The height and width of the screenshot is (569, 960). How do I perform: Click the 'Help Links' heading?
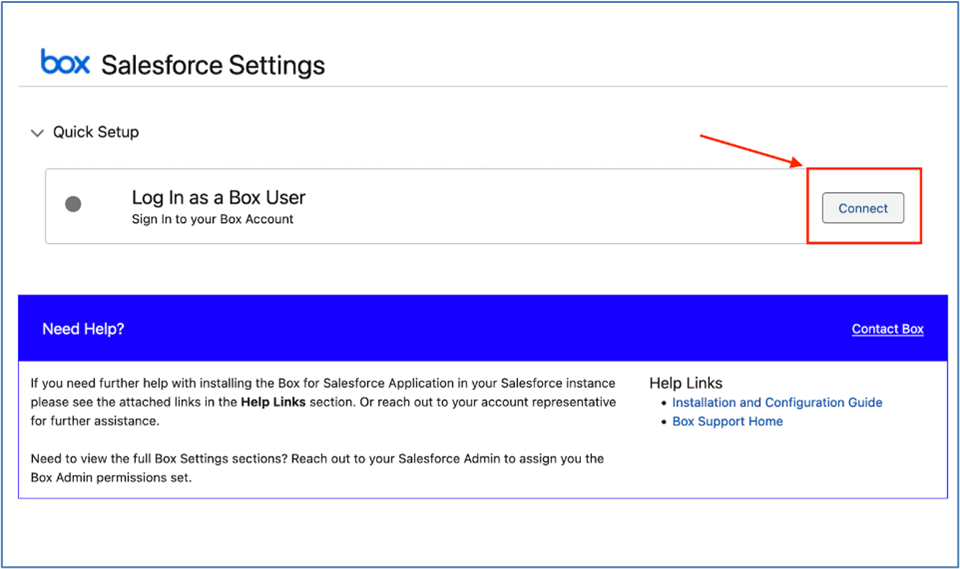pyautogui.click(x=686, y=383)
